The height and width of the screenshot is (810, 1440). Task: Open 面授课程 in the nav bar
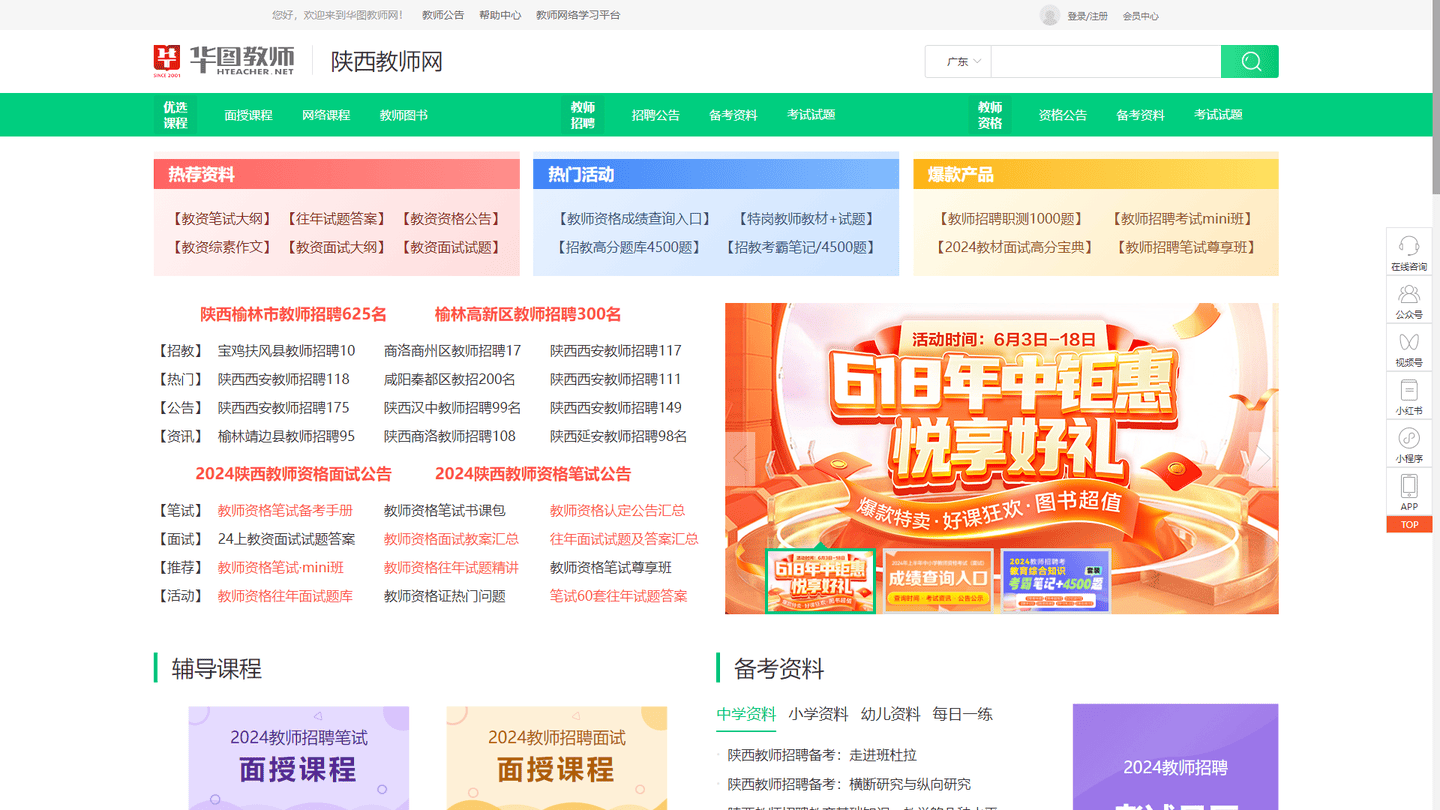(x=248, y=115)
